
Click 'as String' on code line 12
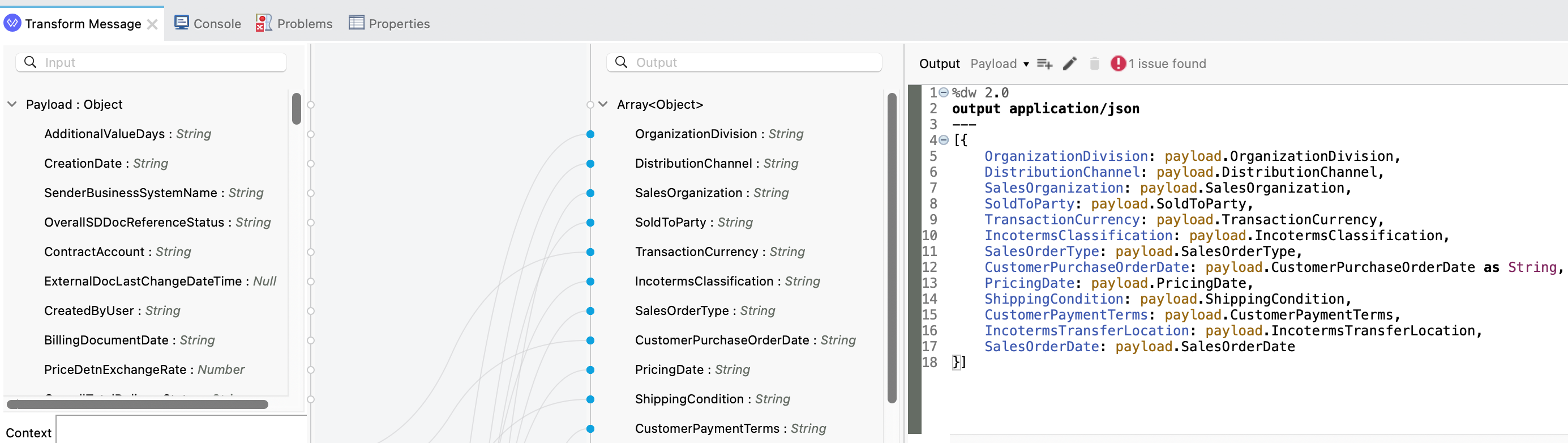coord(1520,267)
